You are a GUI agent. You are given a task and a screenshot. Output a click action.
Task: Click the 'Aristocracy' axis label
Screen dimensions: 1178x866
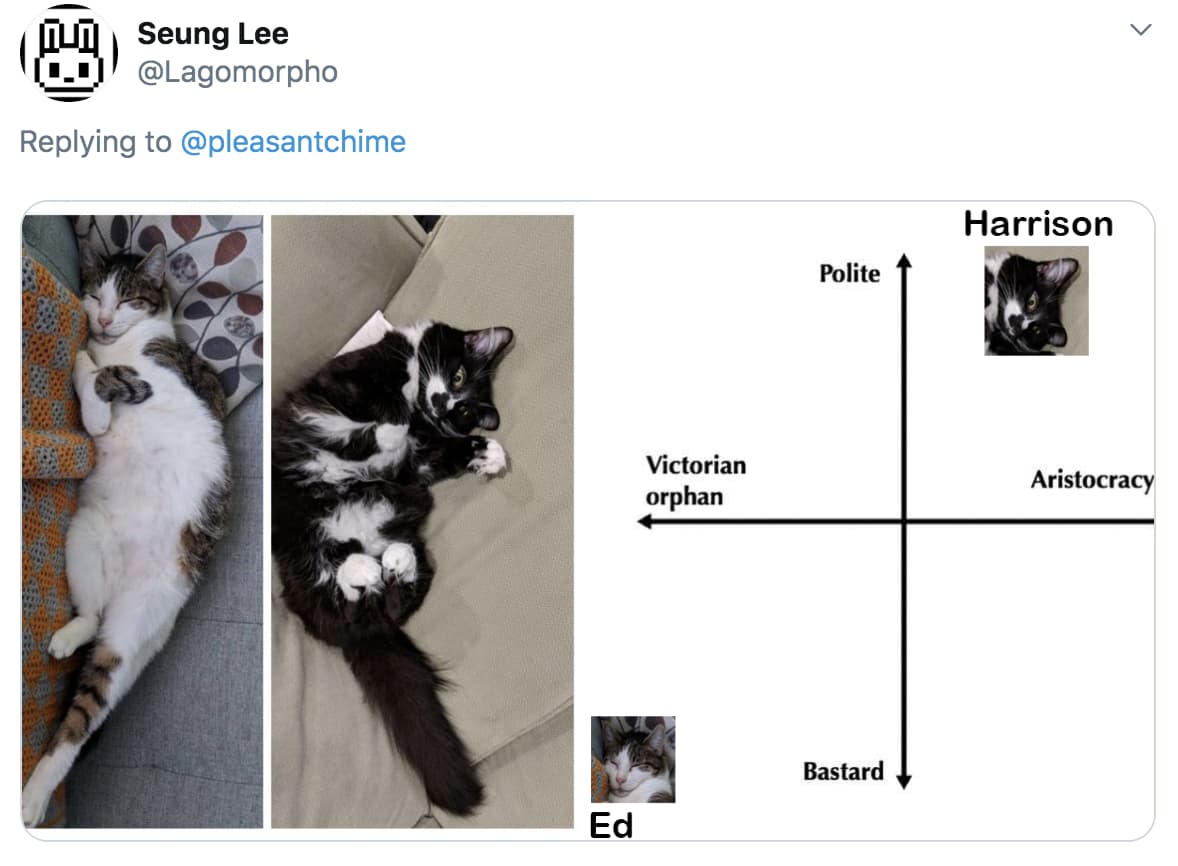[x=1092, y=481]
